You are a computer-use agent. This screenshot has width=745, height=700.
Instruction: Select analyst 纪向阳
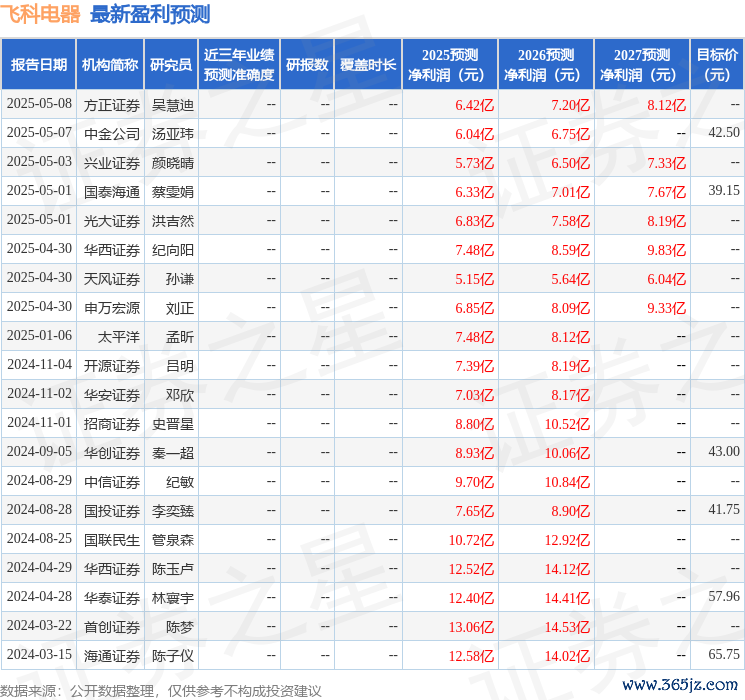click(172, 250)
